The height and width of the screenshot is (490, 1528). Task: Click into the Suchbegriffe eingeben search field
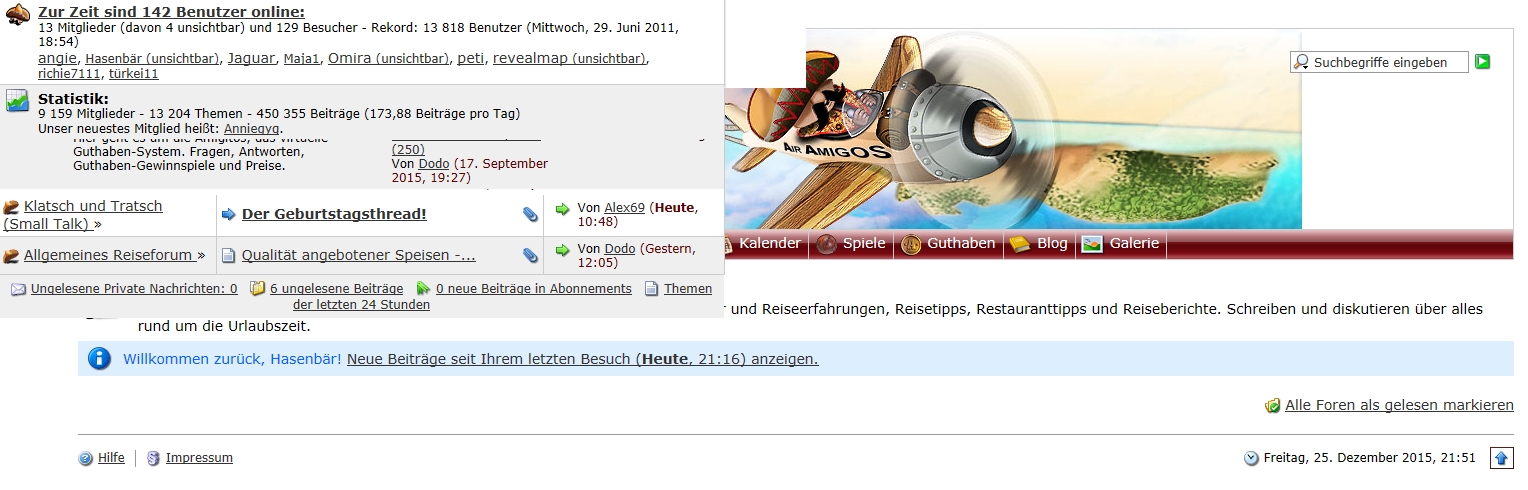(1379, 62)
